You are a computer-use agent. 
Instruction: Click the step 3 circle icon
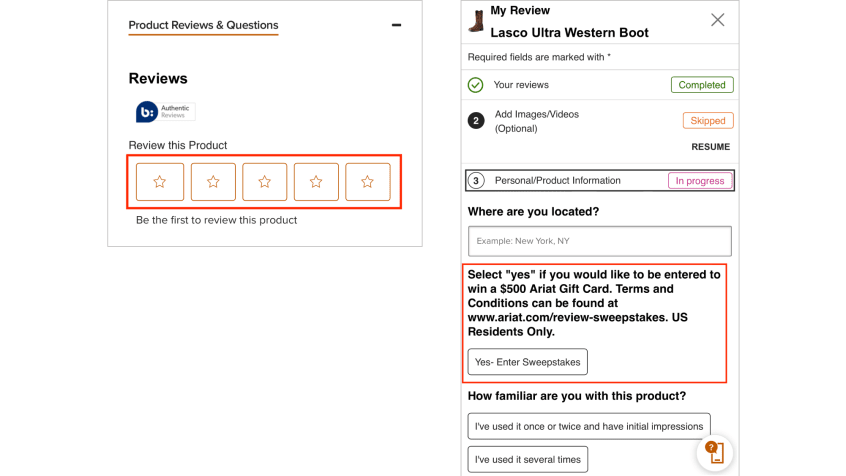tap(475, 180)
